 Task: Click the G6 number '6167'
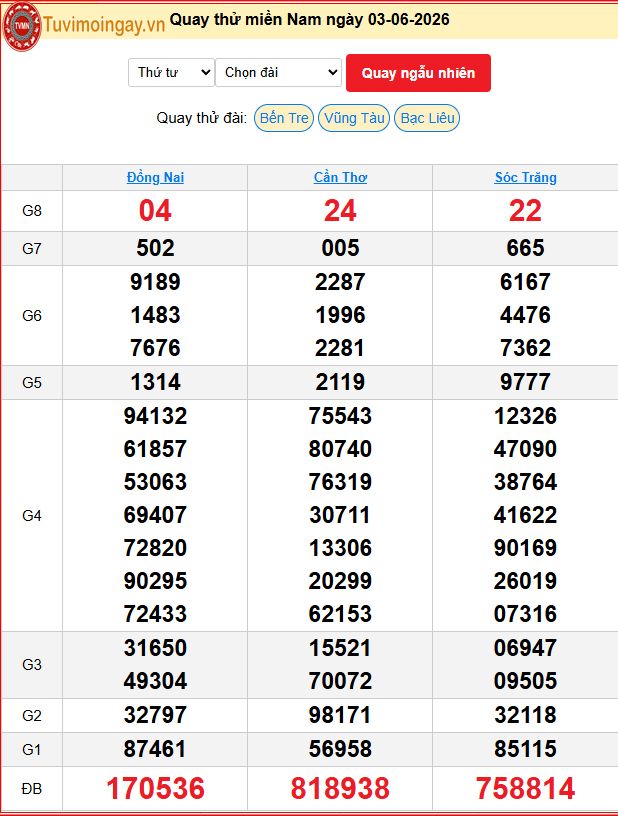point(525,282)
